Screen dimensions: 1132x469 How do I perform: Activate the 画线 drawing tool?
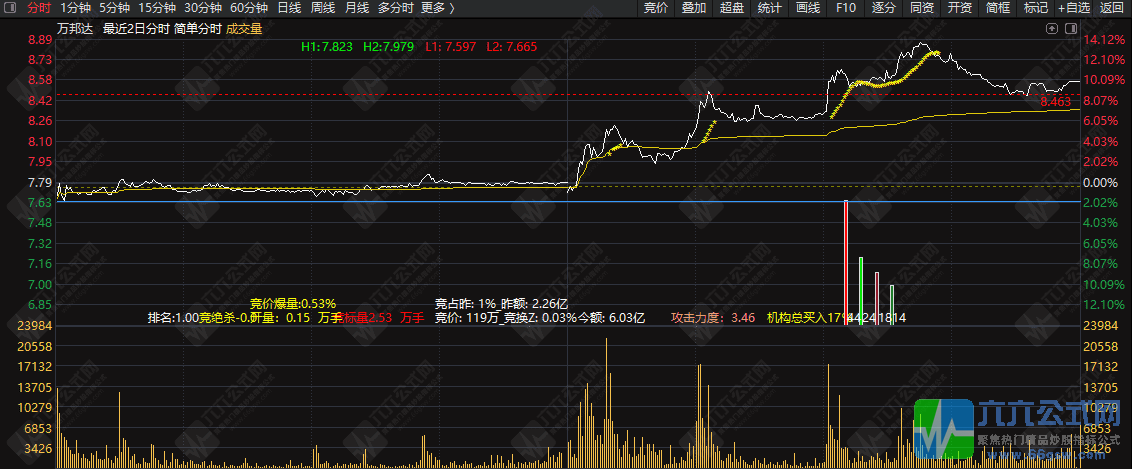[808, 9]
